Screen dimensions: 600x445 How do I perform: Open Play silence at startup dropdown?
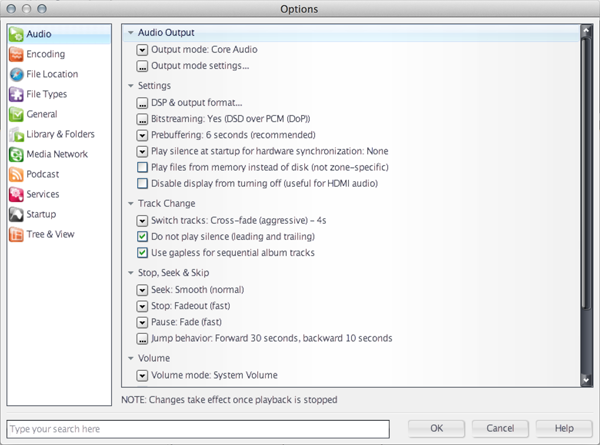pyautogui.click(x=142, y=152)
